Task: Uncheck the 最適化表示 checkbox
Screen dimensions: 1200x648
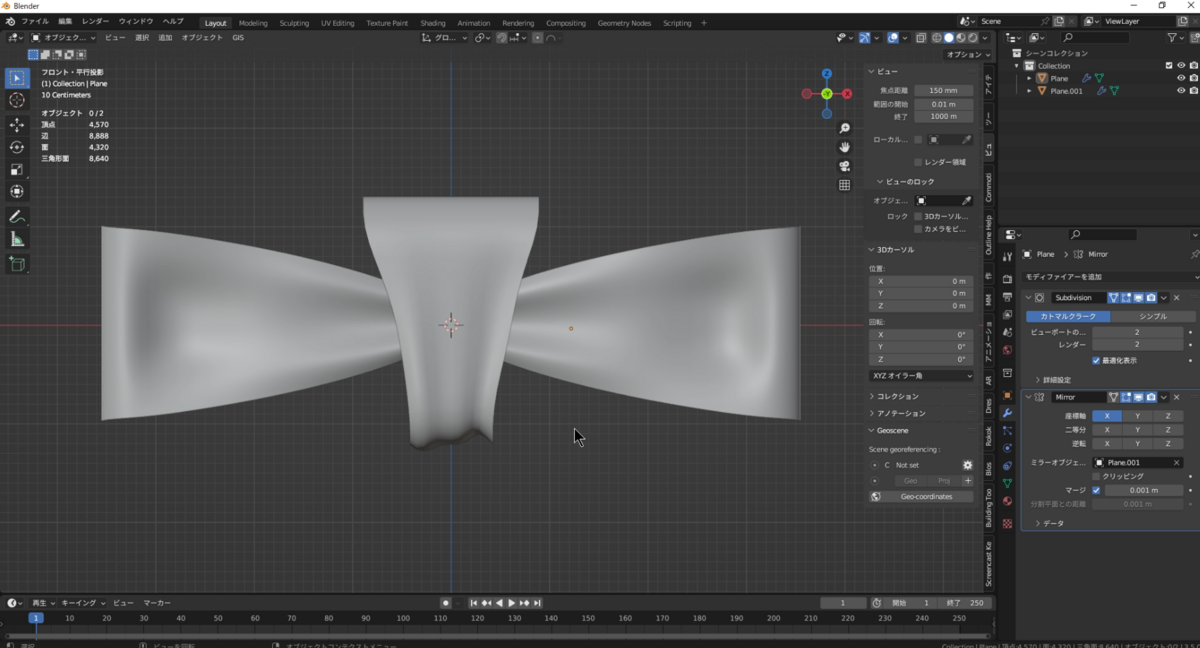Action: (1096, 360)
